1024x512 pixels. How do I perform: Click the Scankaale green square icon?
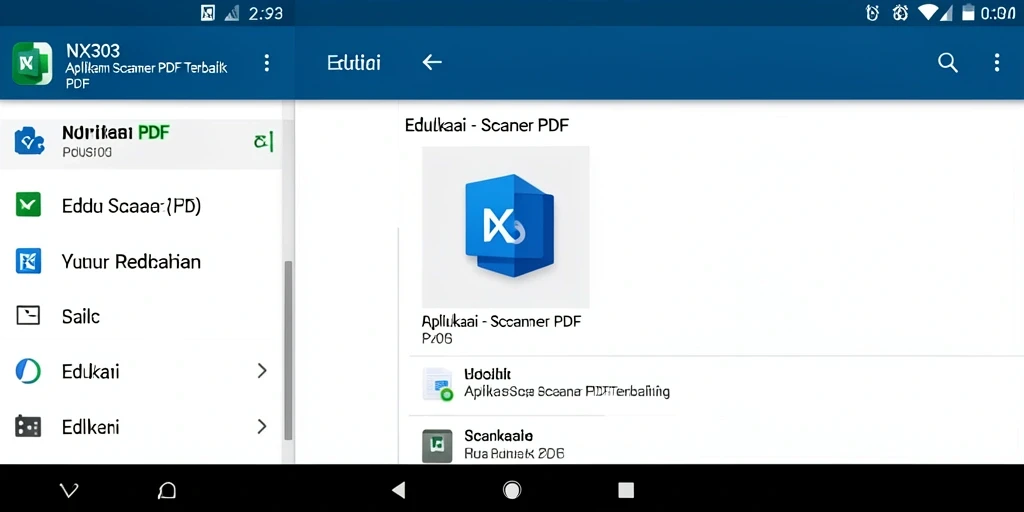coord(437,445)
